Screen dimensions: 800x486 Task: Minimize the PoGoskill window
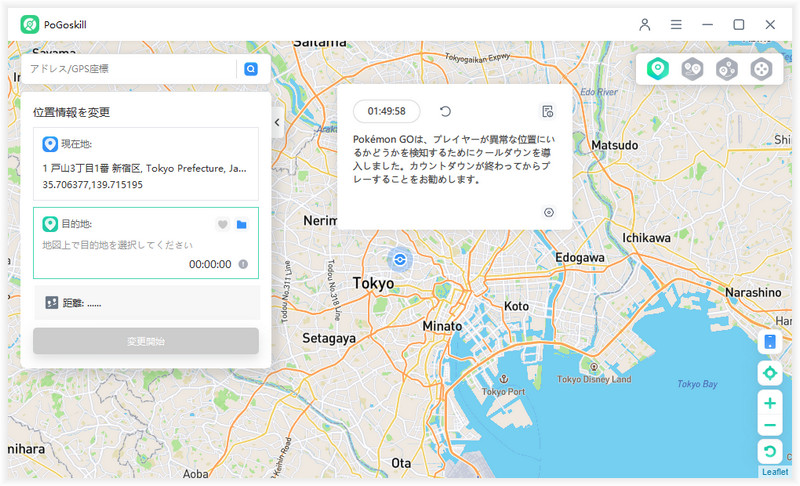coord(707,24)
